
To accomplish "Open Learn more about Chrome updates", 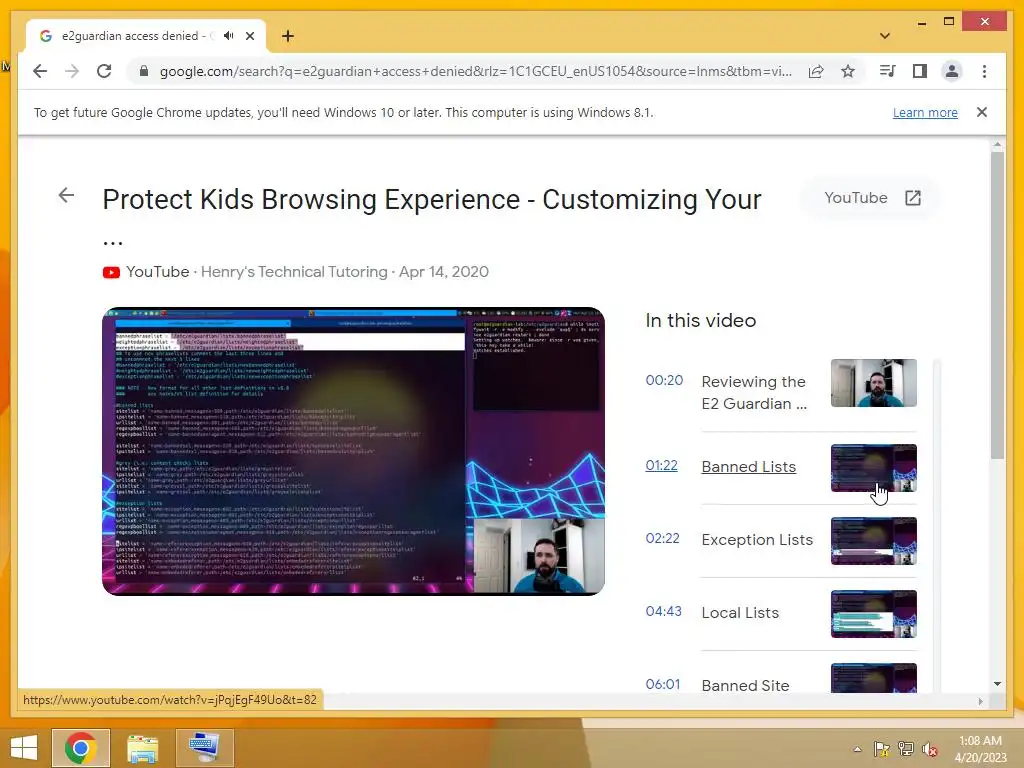I will [x=925, y=112].
